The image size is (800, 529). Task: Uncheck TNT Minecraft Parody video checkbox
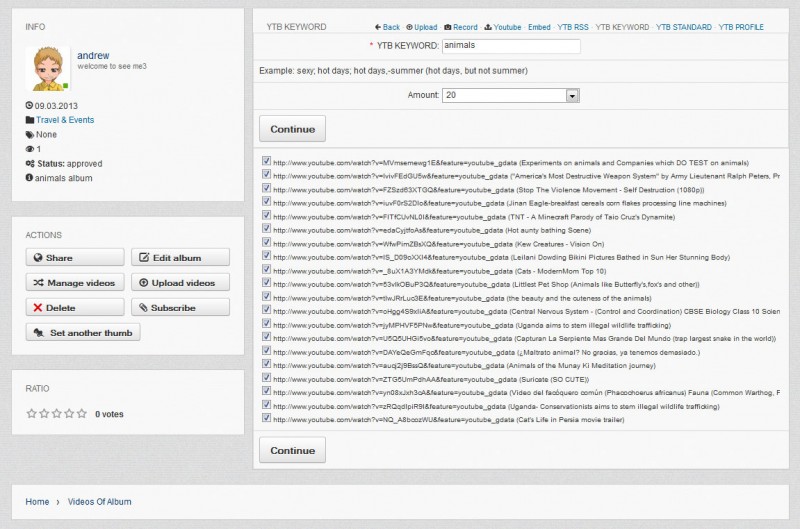click(266, 215)
